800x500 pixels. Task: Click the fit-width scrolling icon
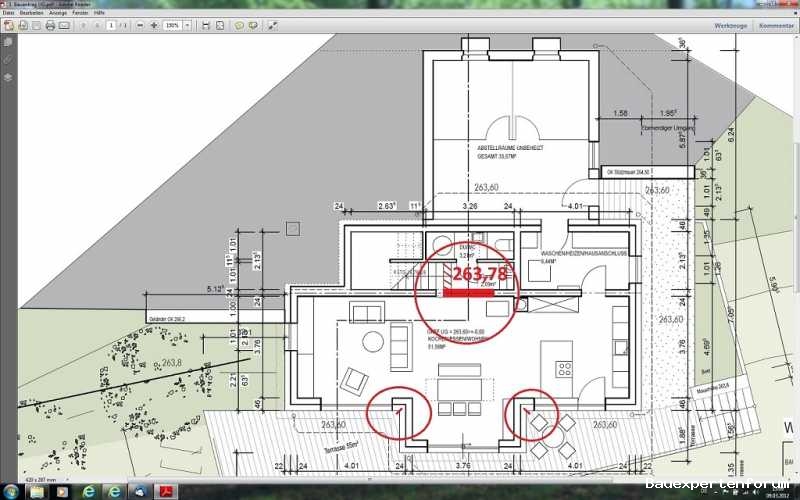205,25
